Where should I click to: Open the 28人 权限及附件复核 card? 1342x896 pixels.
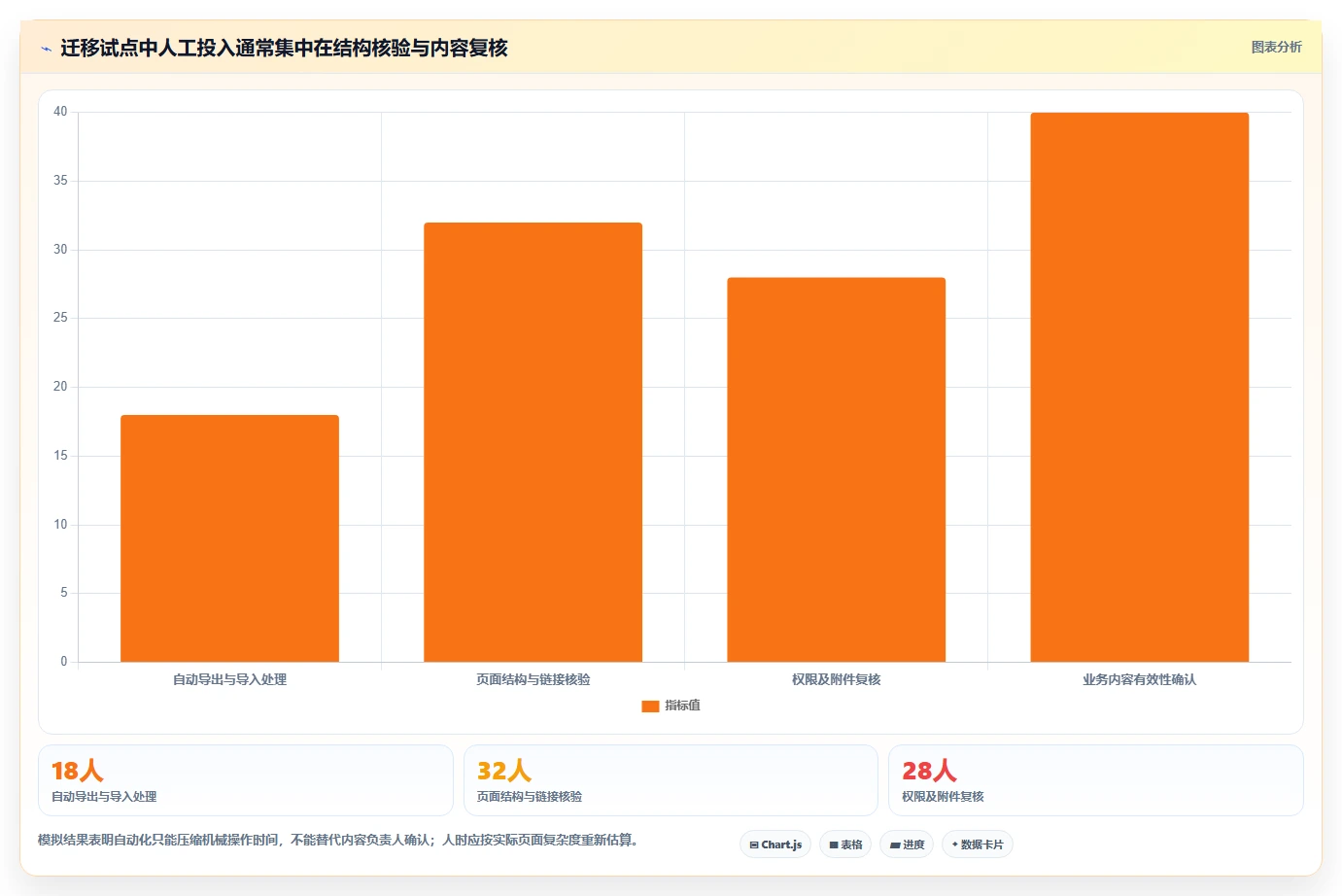(1096, 780)
